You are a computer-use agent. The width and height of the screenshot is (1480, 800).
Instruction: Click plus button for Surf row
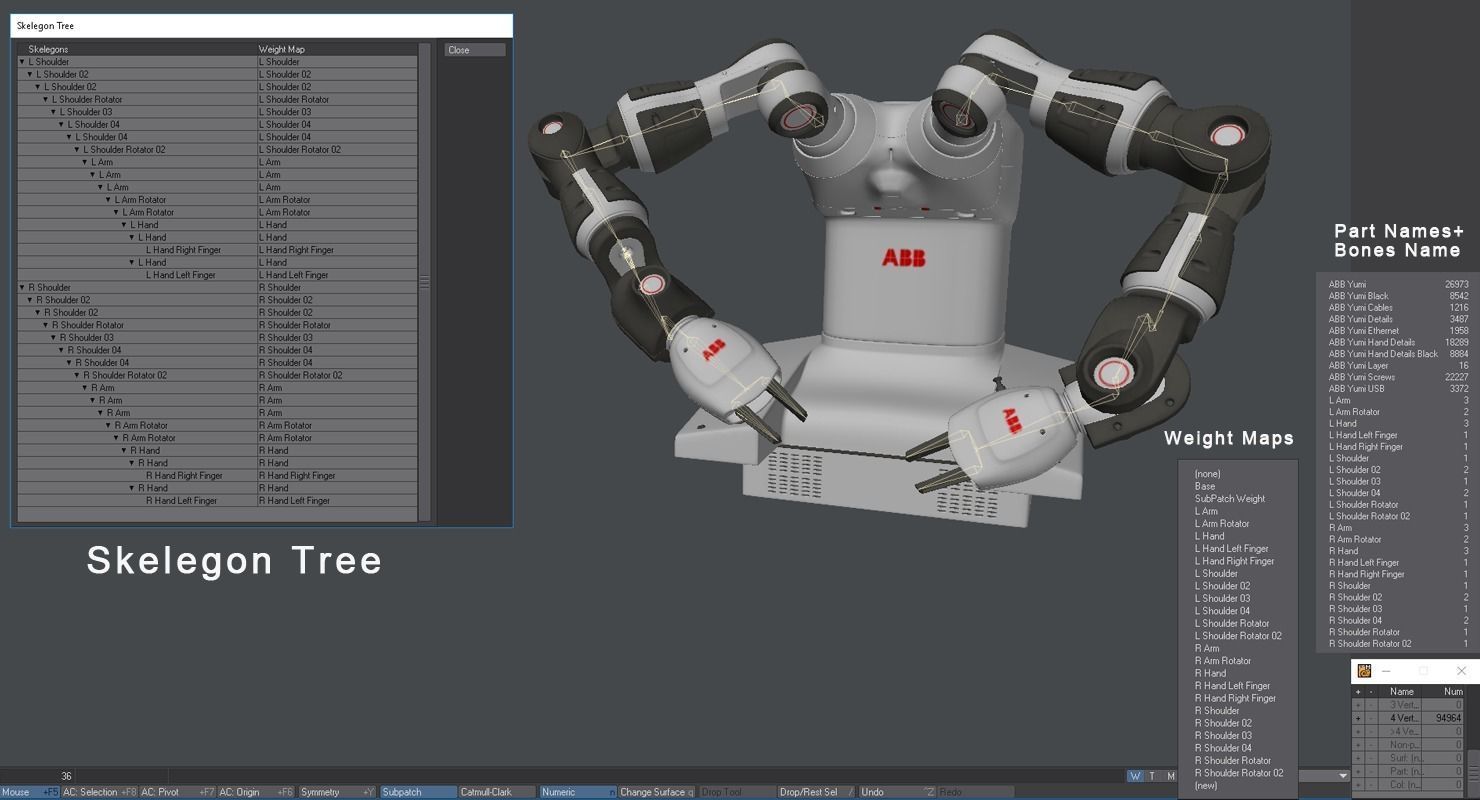click(x=1357, y=758)
